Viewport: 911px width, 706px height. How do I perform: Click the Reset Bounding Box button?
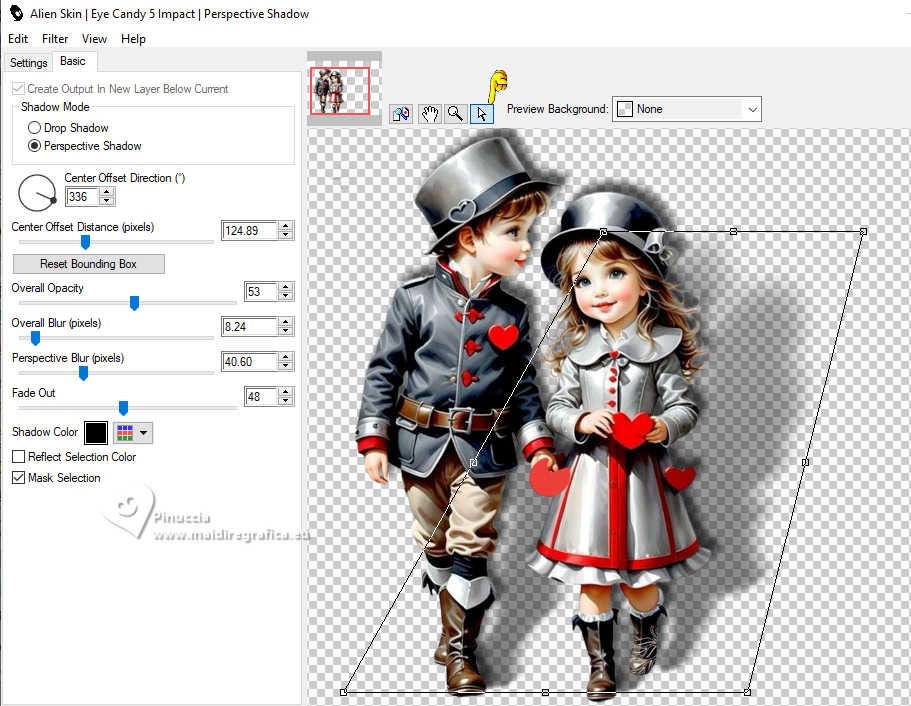coord(89,264)
